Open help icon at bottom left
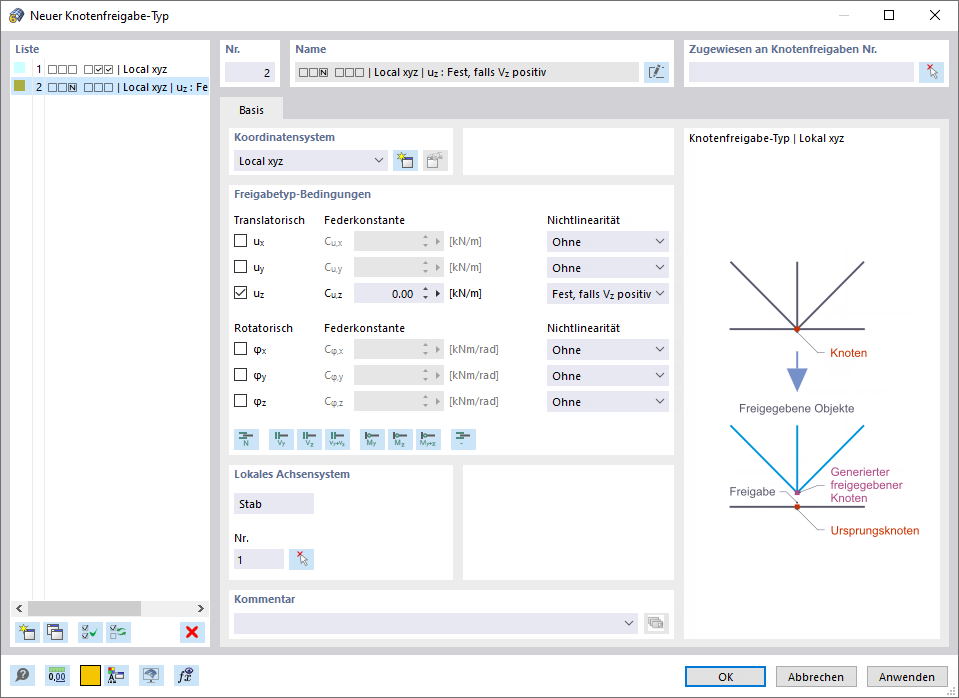 click(23, 675)
